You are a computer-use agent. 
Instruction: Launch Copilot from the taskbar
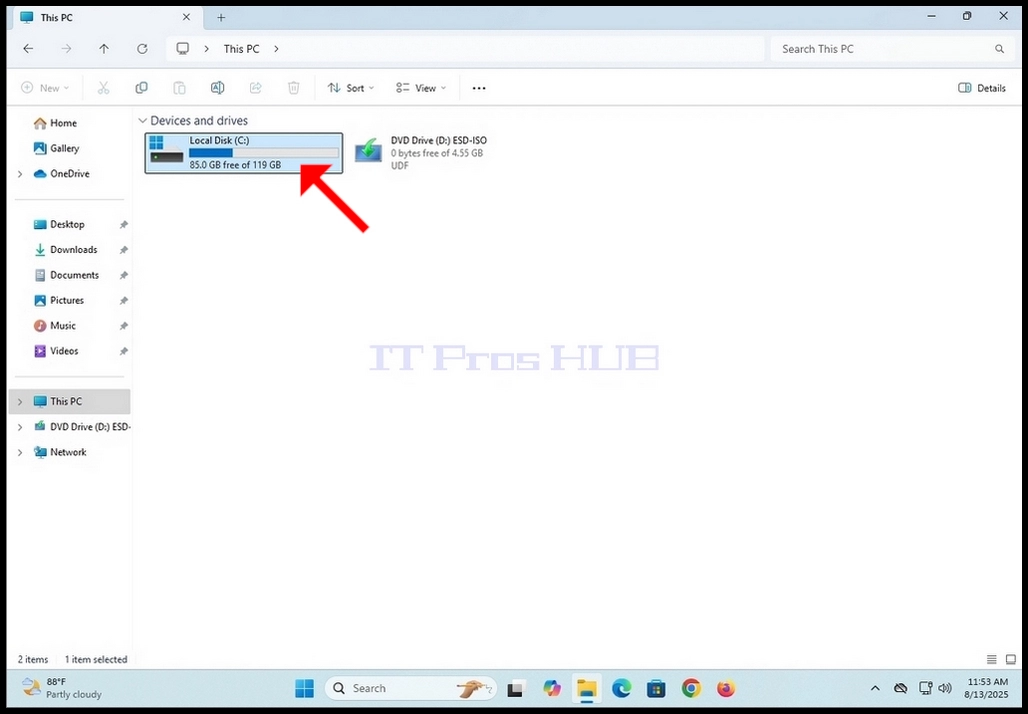tap(552, 688)
